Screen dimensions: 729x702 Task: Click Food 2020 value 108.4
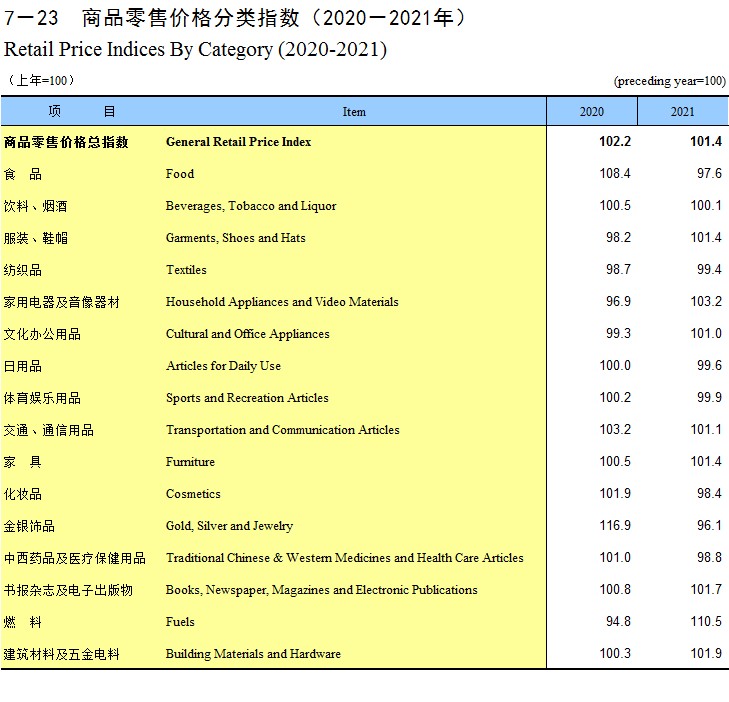coord(615,173)
